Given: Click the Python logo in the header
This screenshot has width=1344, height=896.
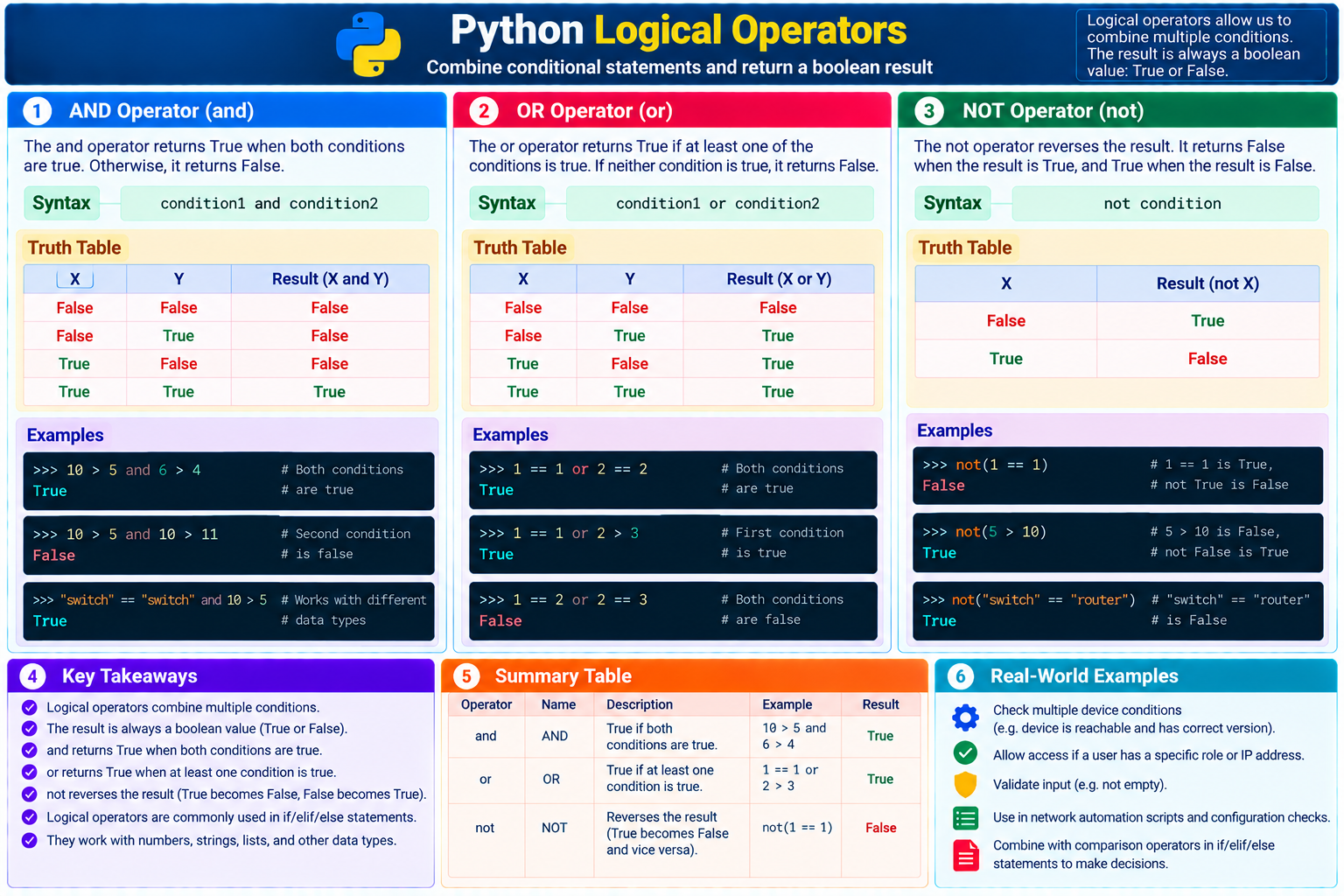Looking at the screenshot, I should click(x=368, y=45).
